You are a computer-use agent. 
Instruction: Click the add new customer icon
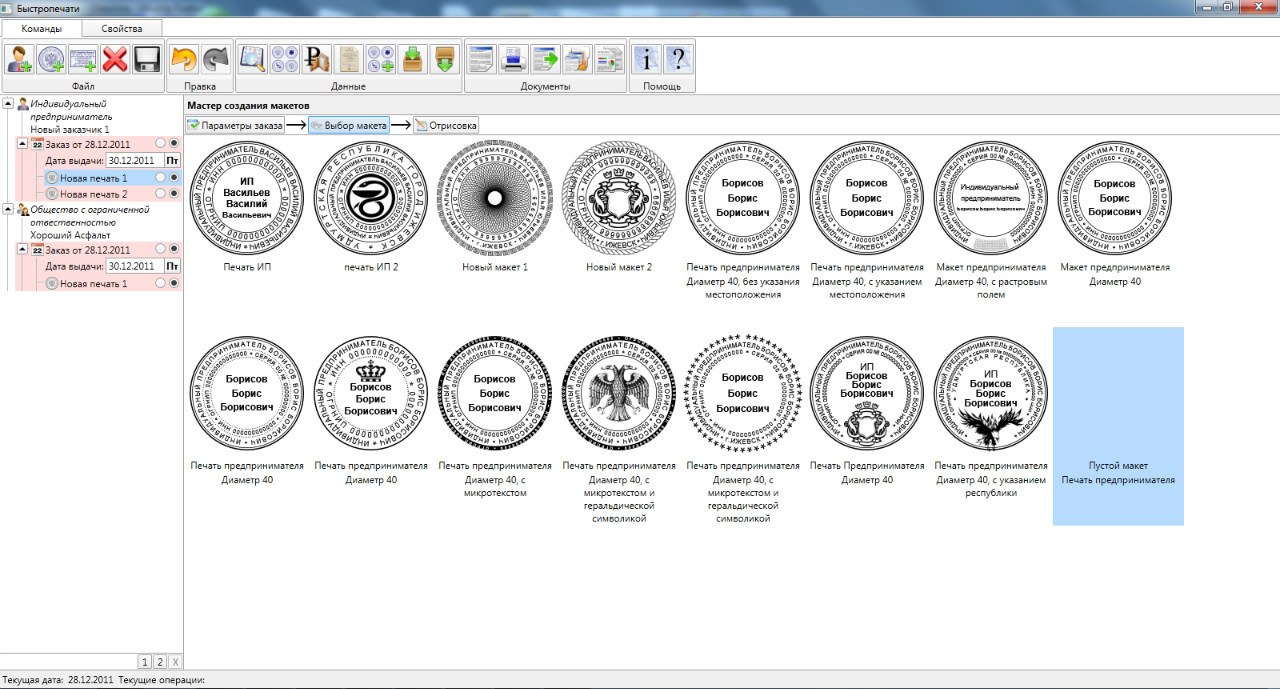[19, 59]
